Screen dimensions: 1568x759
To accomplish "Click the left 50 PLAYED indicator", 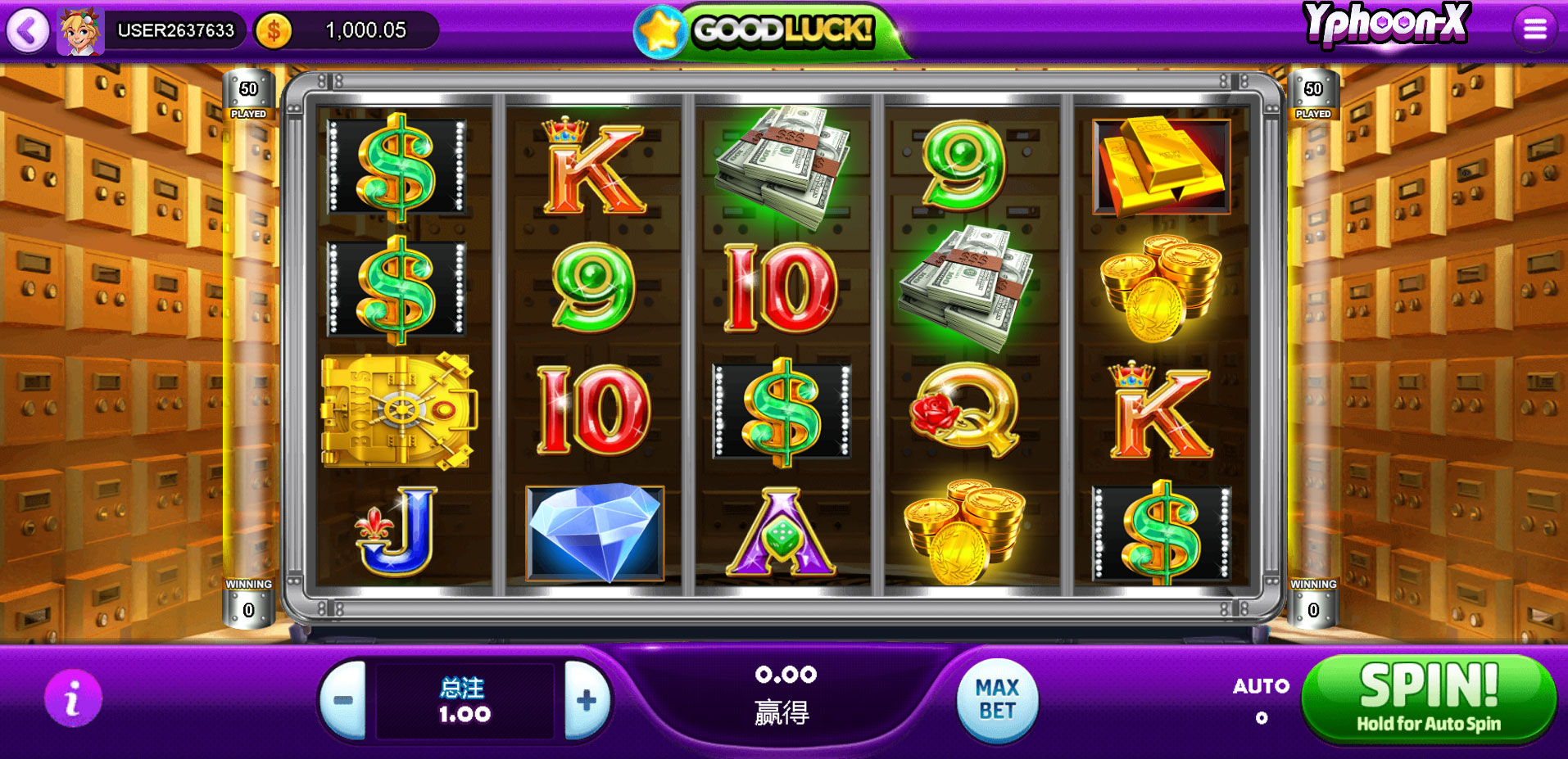I will point(248,97).
